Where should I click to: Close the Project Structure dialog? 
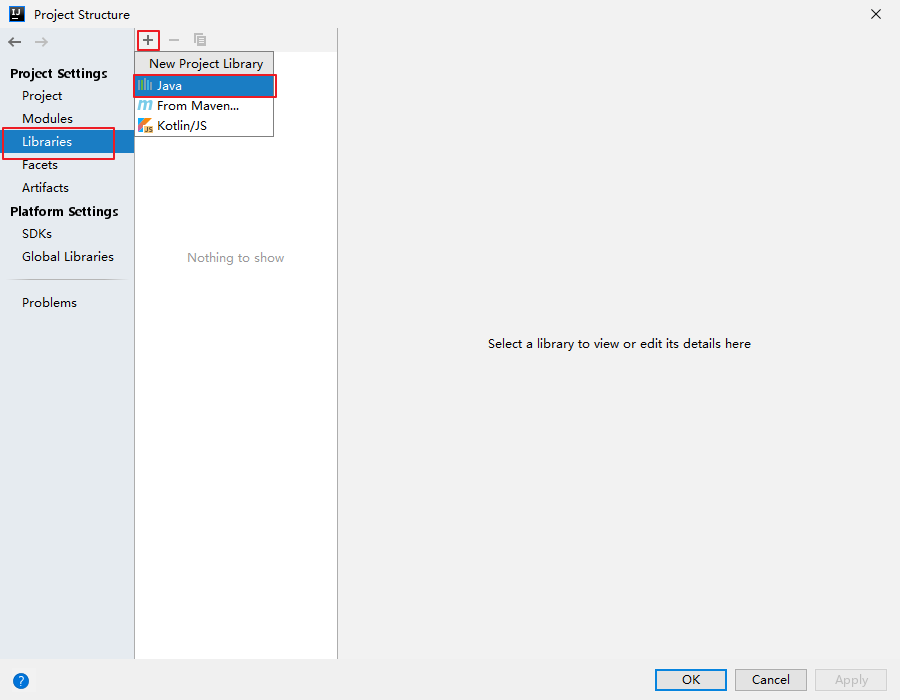(x=876, y=14)
